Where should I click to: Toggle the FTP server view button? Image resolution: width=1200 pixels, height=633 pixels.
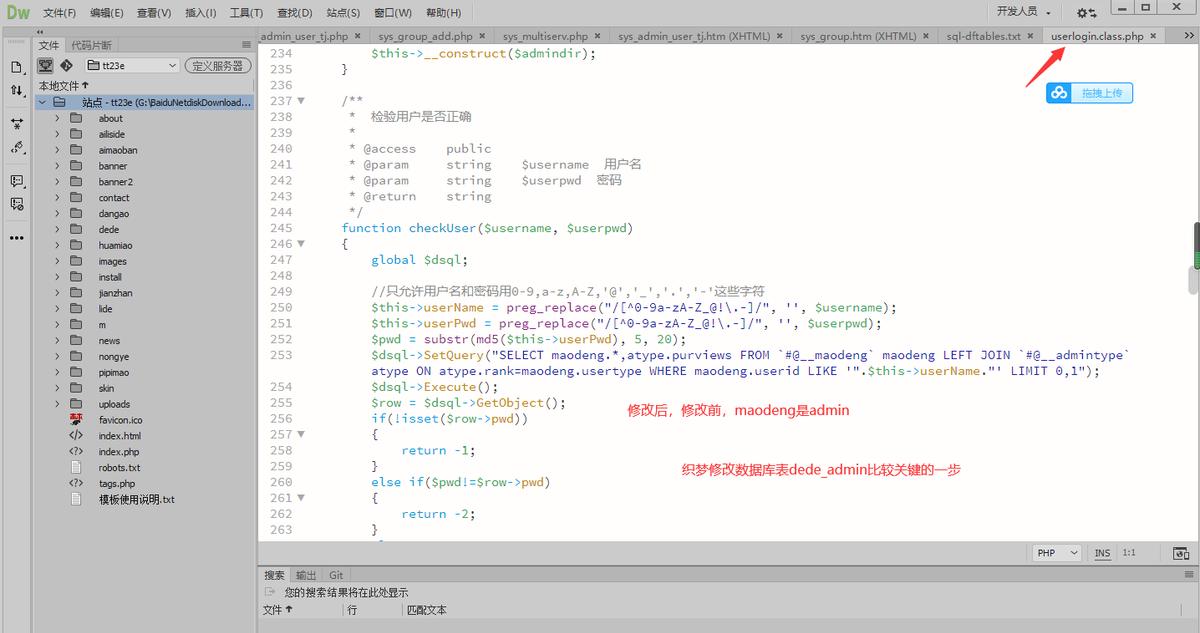pos(45,65)
